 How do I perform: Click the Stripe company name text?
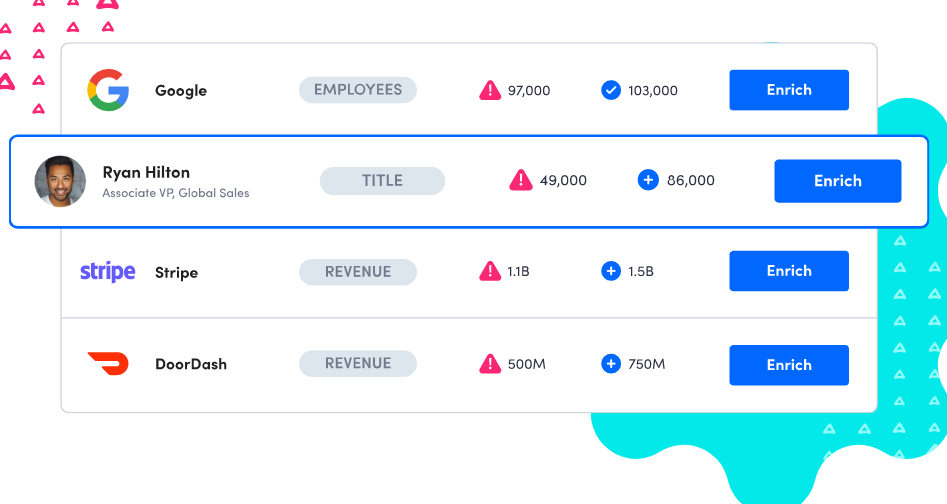click(x=176, y=273)
